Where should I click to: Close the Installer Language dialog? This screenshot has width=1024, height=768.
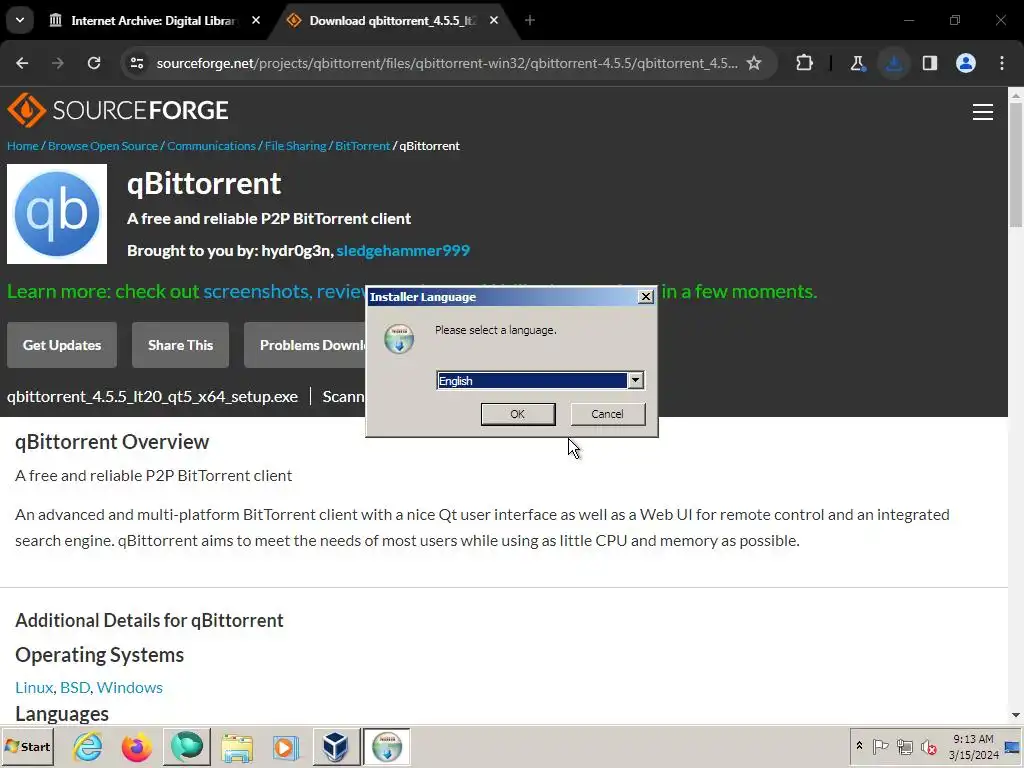click(x=645, y=296)
